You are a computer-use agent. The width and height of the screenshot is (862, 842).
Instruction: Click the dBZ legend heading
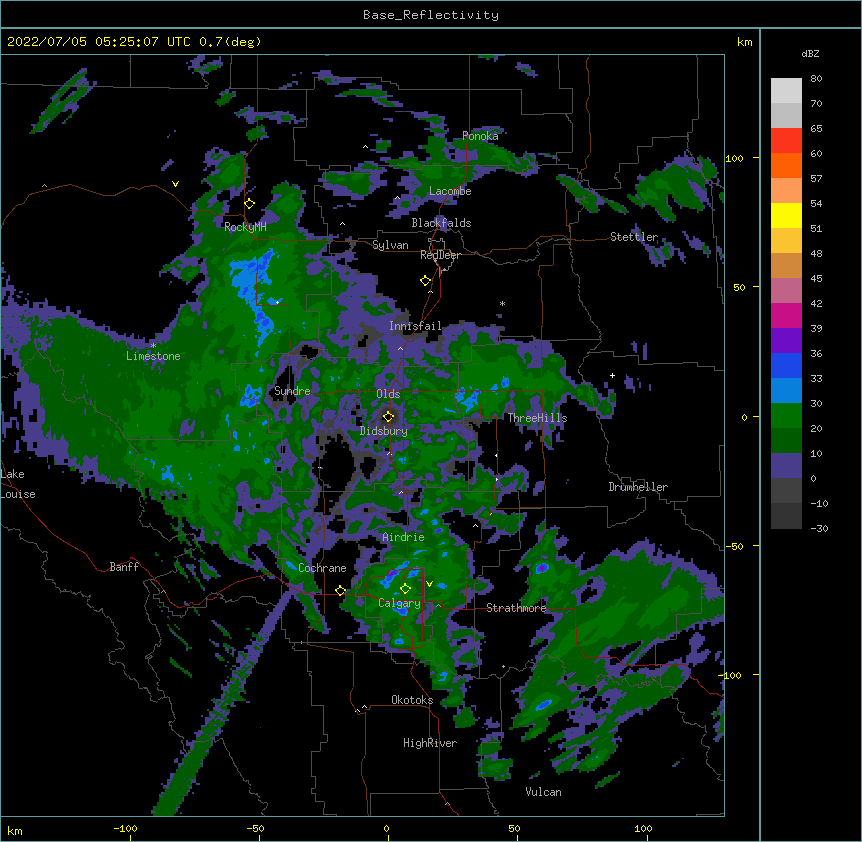coord(810,54)
